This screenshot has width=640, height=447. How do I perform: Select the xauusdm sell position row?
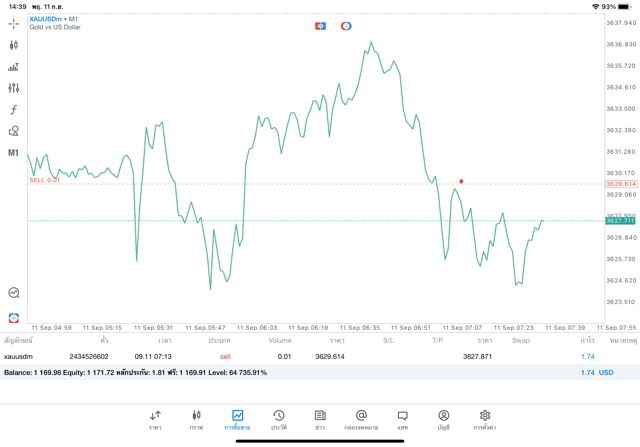[x=300, y=356]
